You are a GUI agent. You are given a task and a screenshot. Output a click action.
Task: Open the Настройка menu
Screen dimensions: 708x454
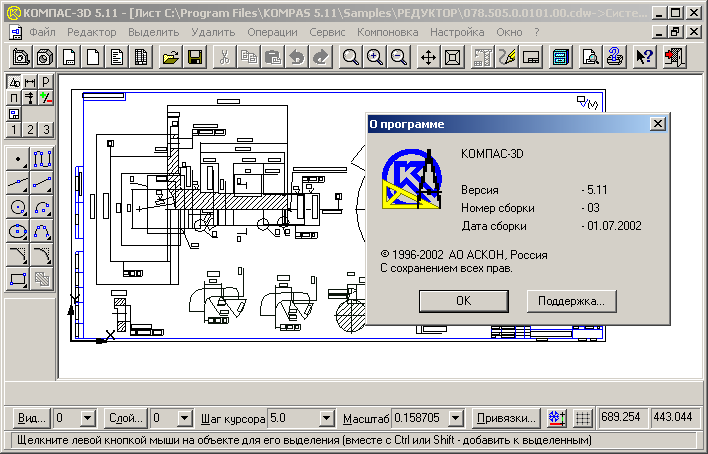pyautogui.click(x=457, y=32)
